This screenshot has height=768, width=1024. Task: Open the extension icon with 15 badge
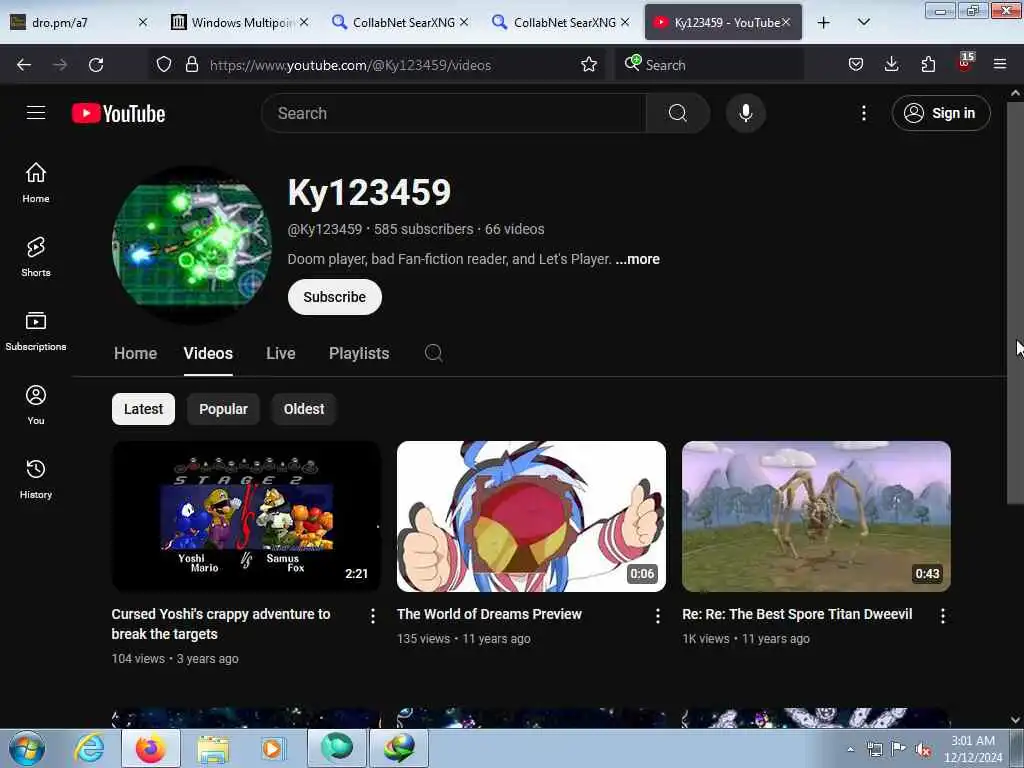(965, 63)
